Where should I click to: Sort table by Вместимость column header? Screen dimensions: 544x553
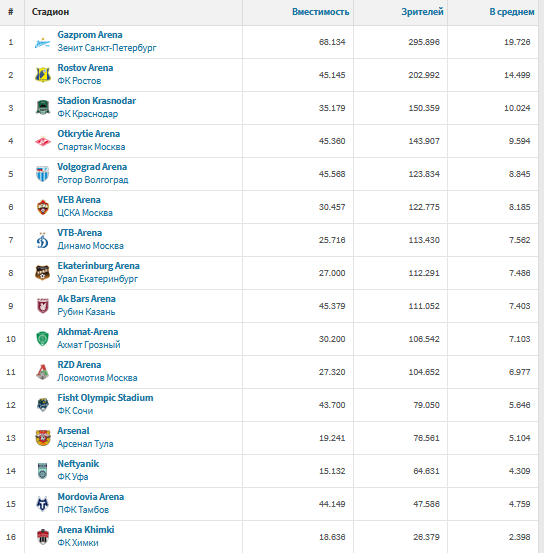click(320, 12)
